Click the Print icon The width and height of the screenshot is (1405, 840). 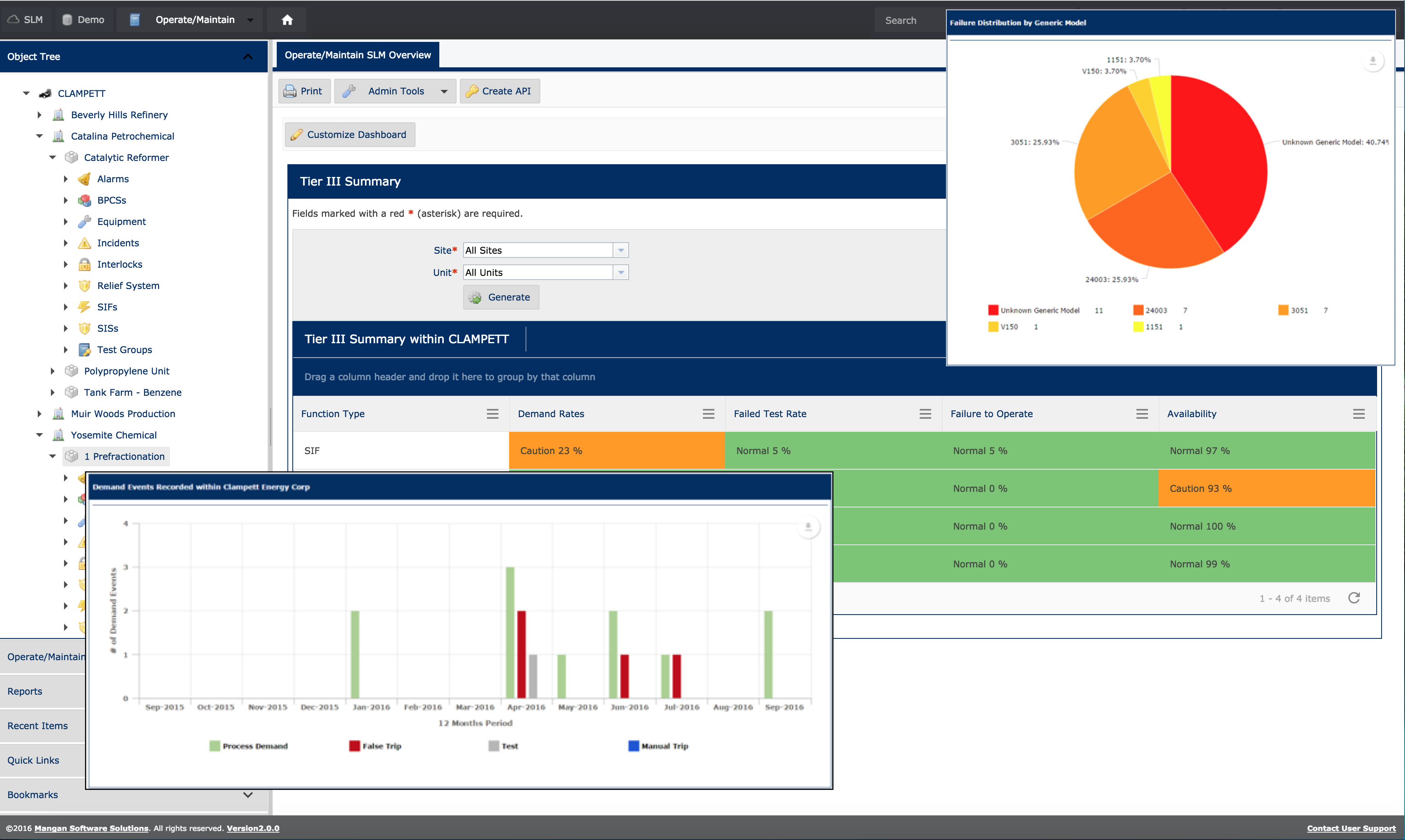[x=289, y=91]
